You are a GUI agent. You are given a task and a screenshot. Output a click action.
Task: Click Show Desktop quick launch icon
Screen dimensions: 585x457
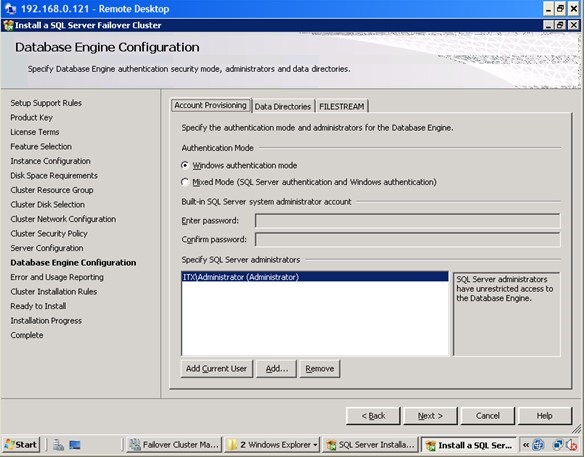(x=75, y=445)
